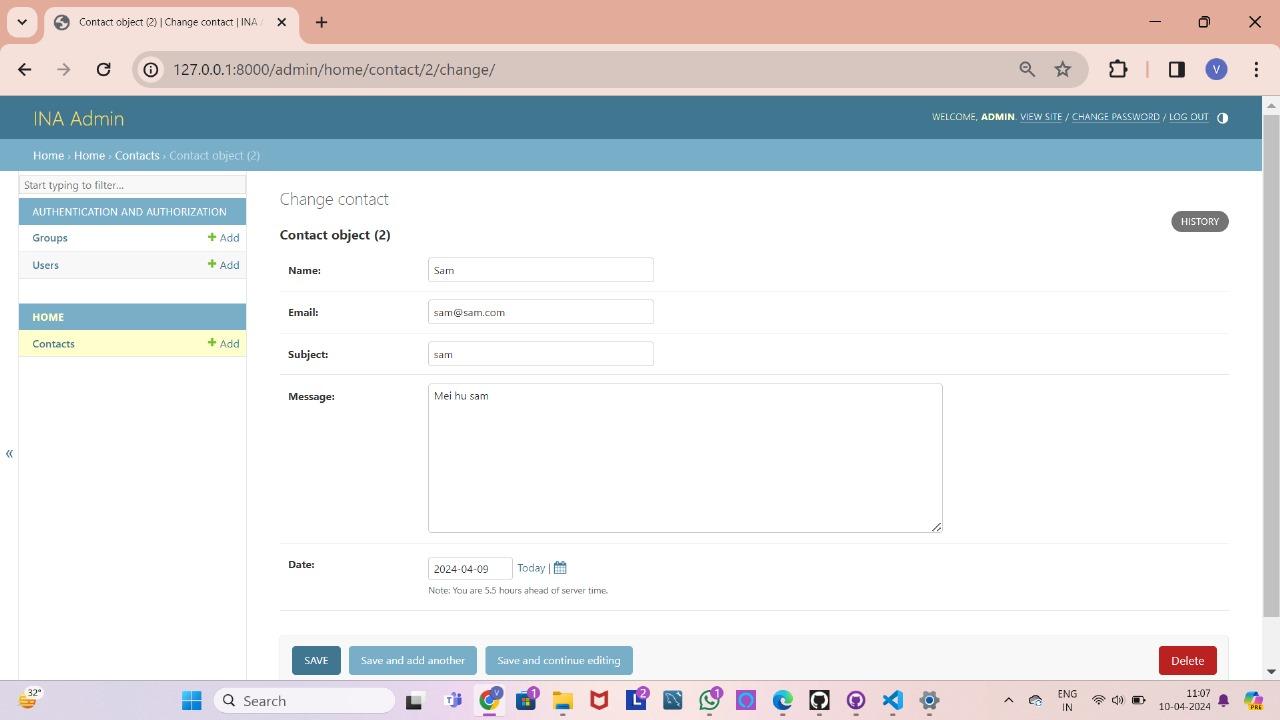Open Microsoft Edge from the taskbar

[782, 700]
